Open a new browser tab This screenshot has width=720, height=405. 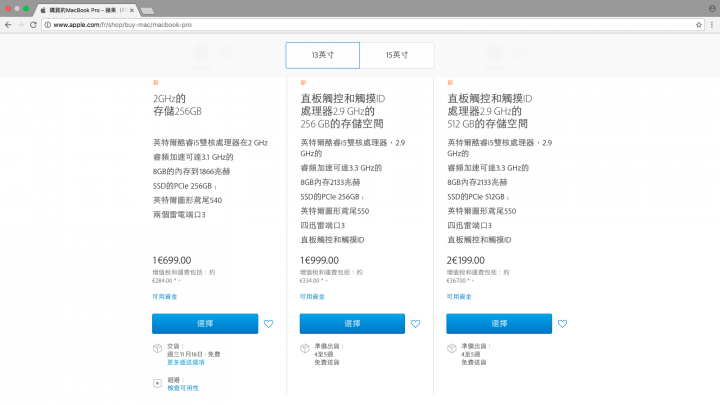pos(147,11)
